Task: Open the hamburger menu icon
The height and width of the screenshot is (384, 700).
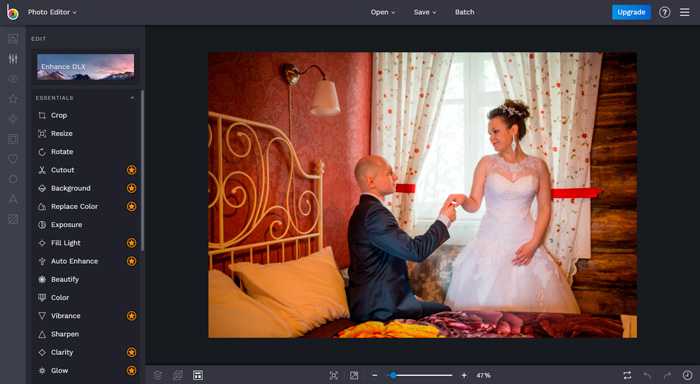Action: [x=684, y=12]
